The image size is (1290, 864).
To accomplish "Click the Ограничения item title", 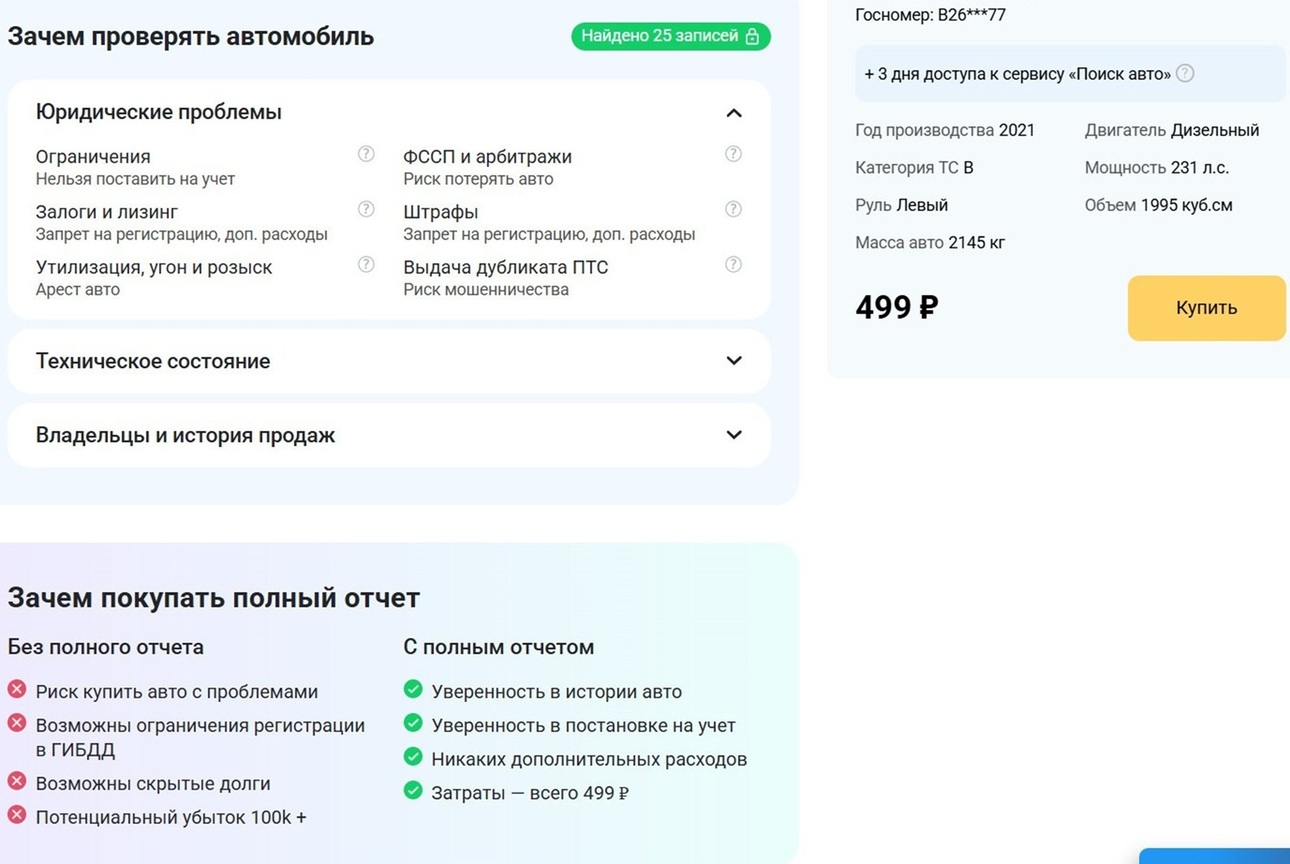I will click(x=93, y=157).
